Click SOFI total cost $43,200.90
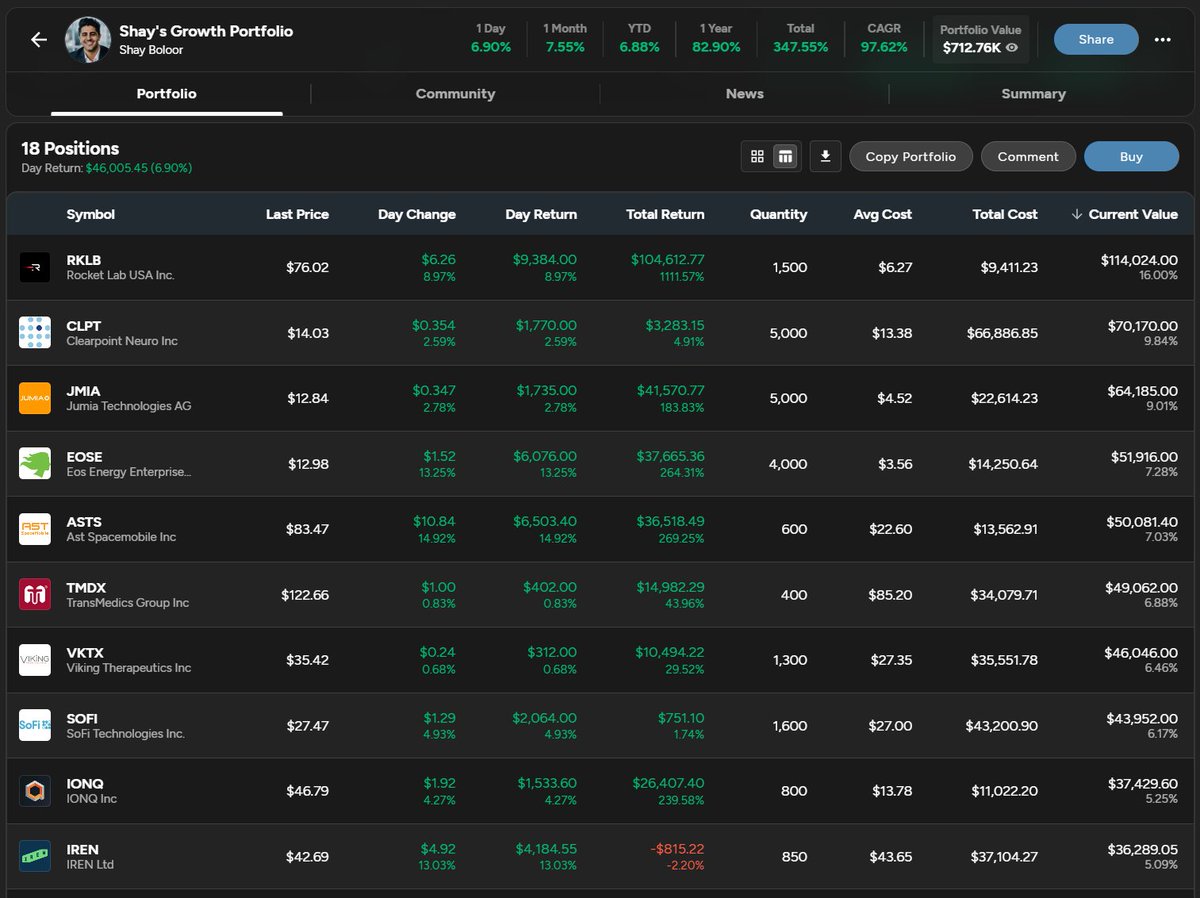Image resolution: width=1200 pixels, height=898 pixels. [1002, 726]
